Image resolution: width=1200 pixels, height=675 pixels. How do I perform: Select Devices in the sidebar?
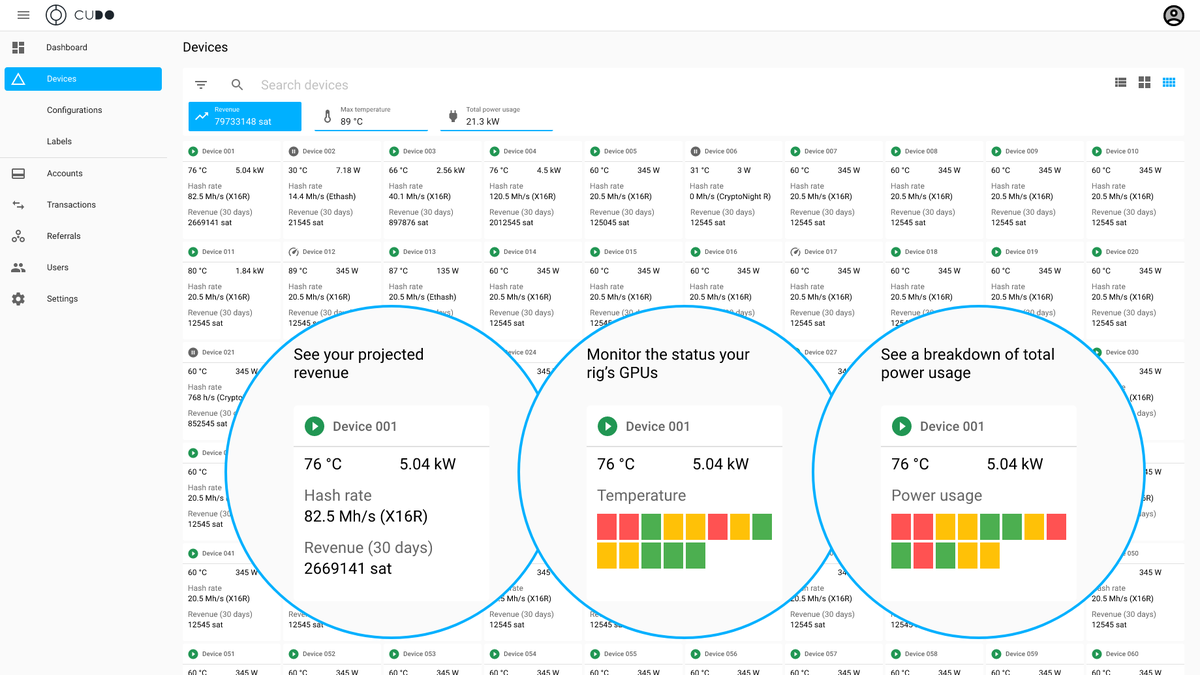pos(83,79)
